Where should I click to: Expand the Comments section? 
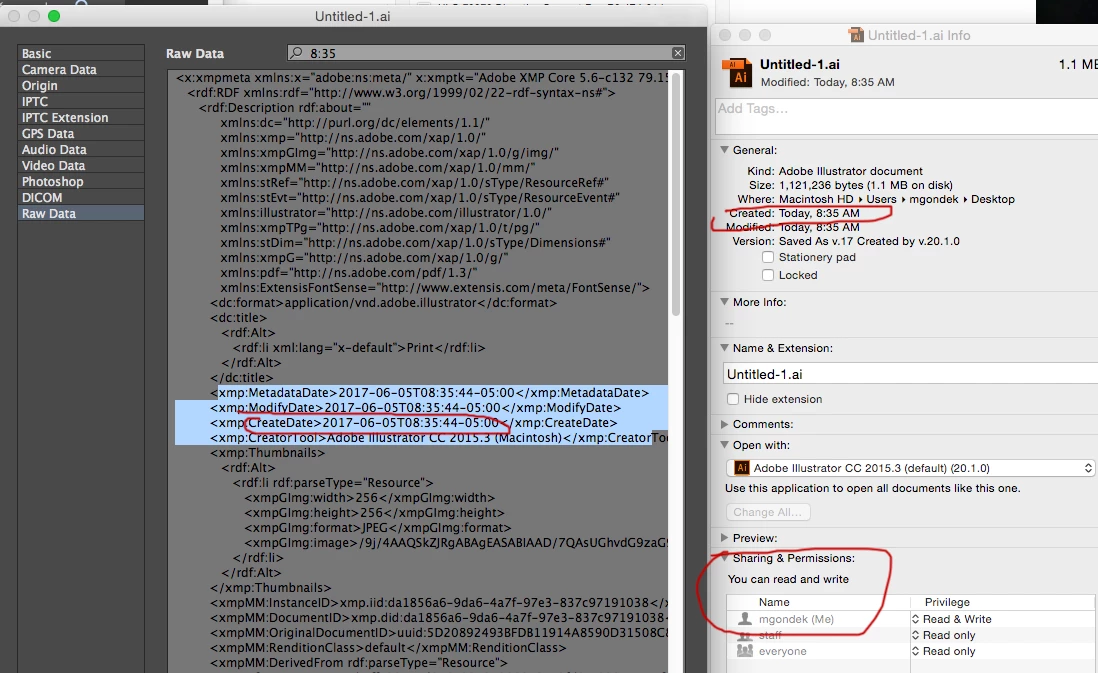click(x=725, y=424)
